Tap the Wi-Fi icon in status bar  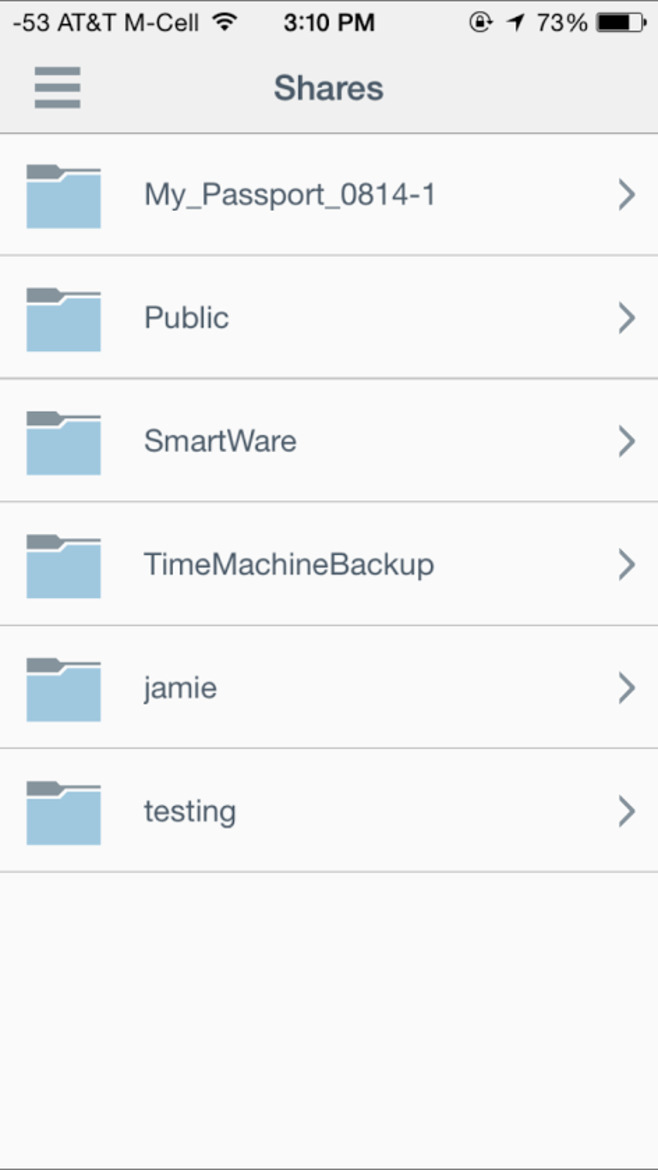[223, 22]
